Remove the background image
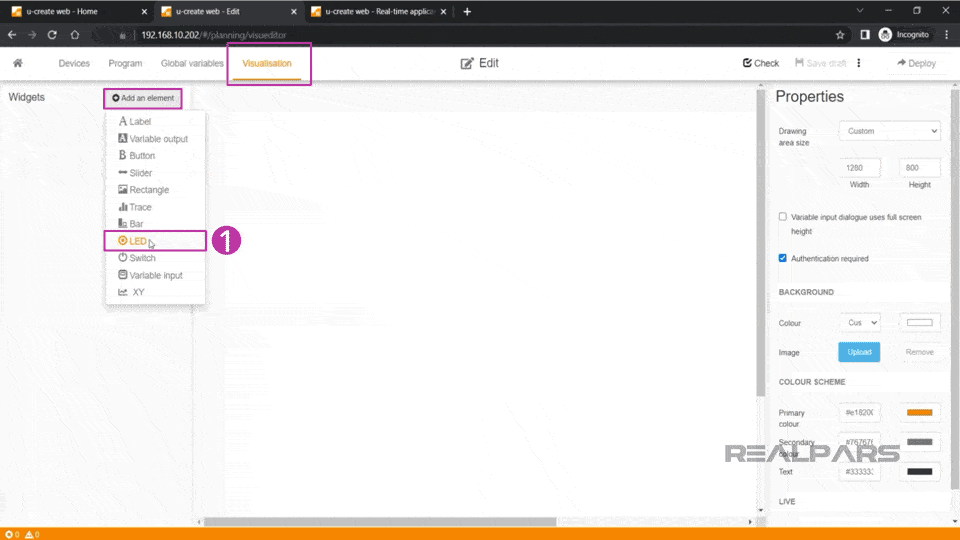Screen dimensions: 960x540 click(920, 352)
